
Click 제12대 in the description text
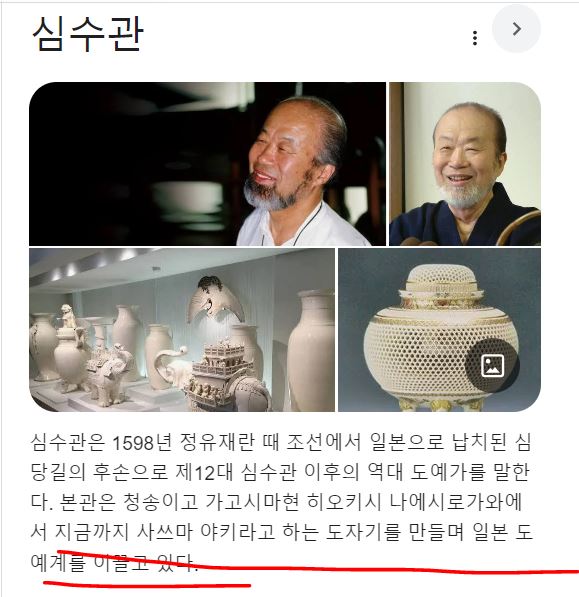point(204,472)
